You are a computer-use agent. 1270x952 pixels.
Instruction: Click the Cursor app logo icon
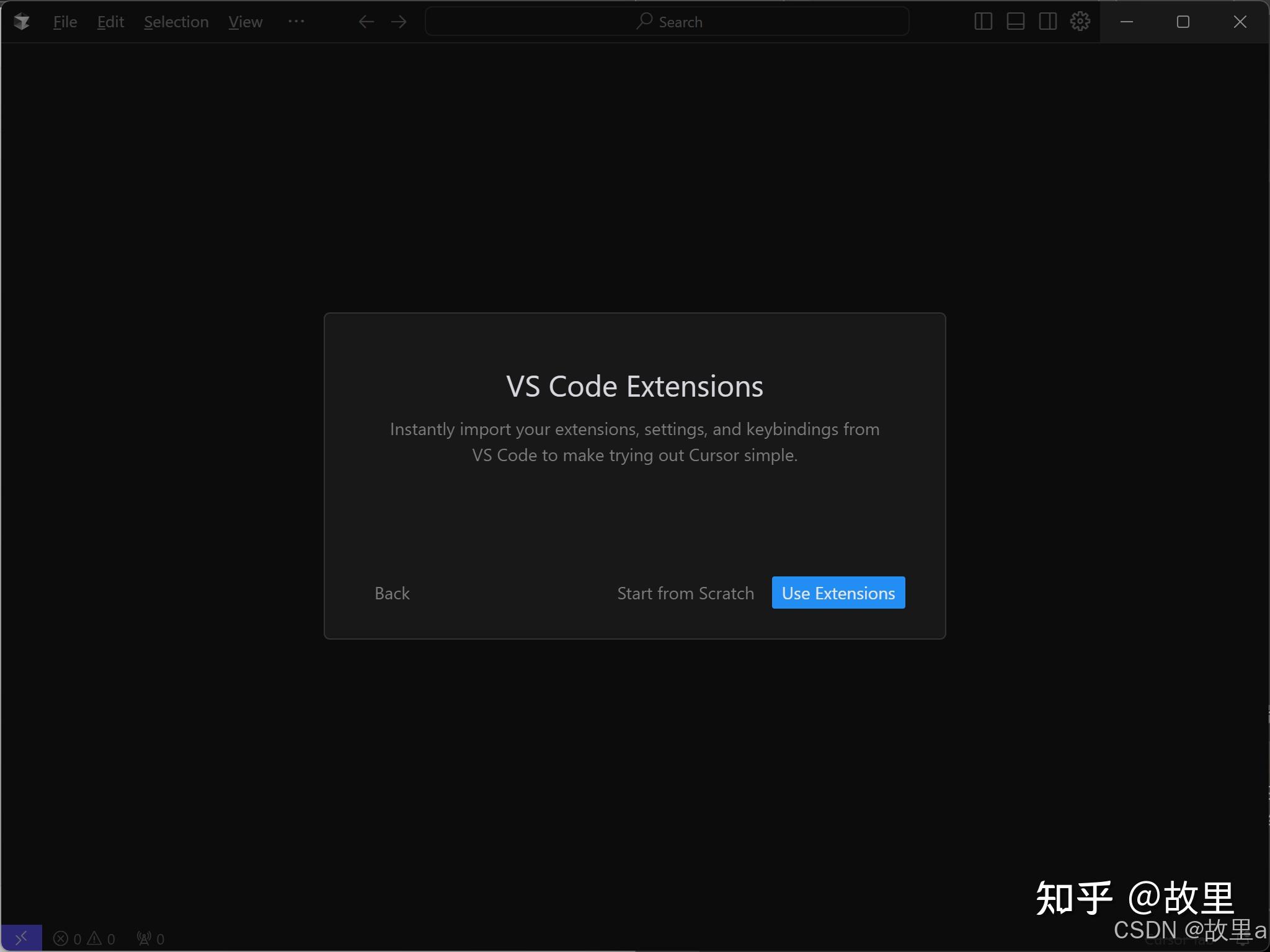[x=22, y=22]
